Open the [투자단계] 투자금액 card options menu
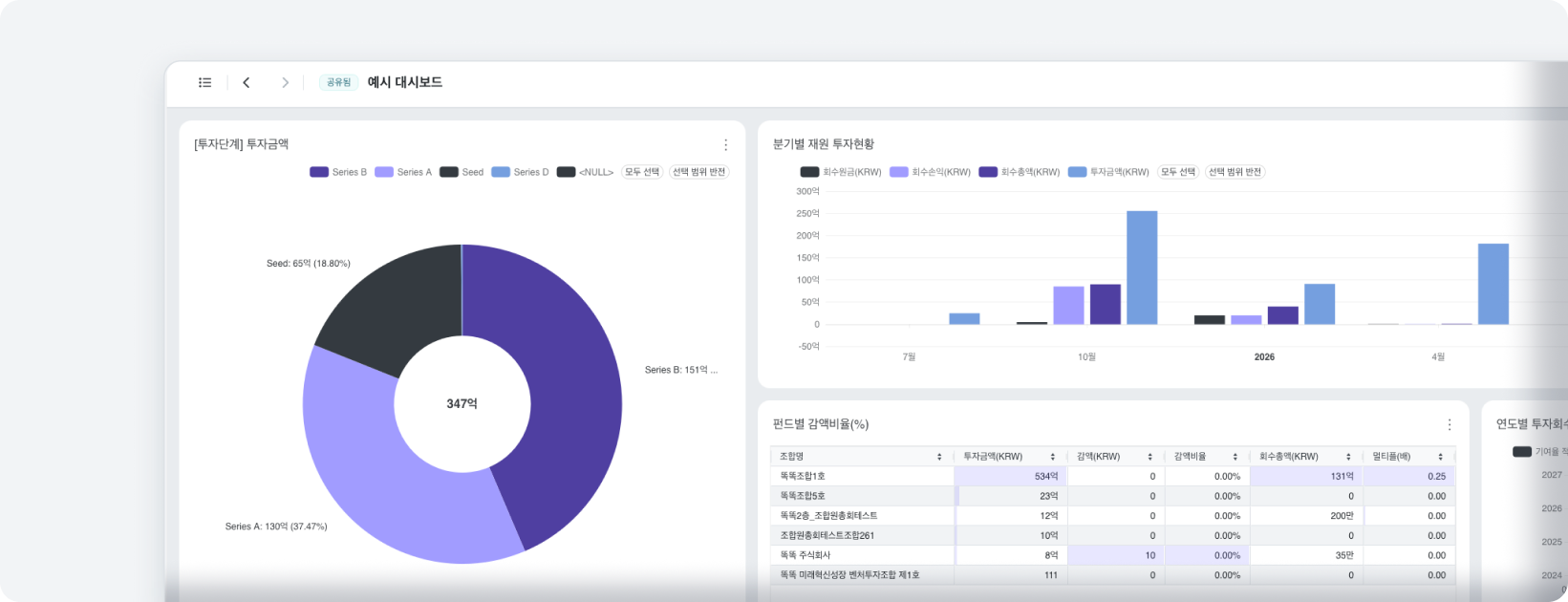1568x602 pixels. [725, 145]
